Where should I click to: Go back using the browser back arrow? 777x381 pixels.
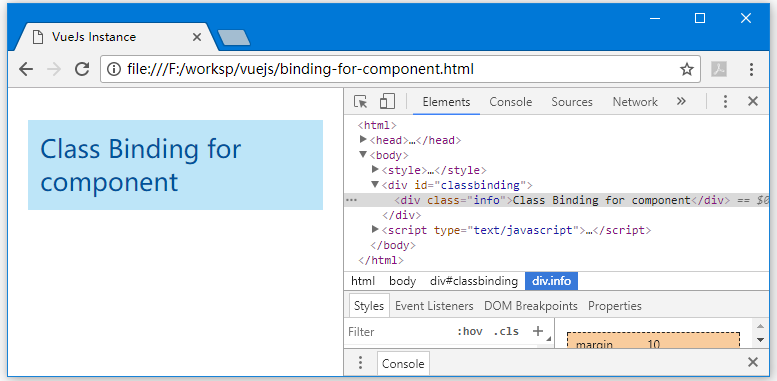point(26,69)
